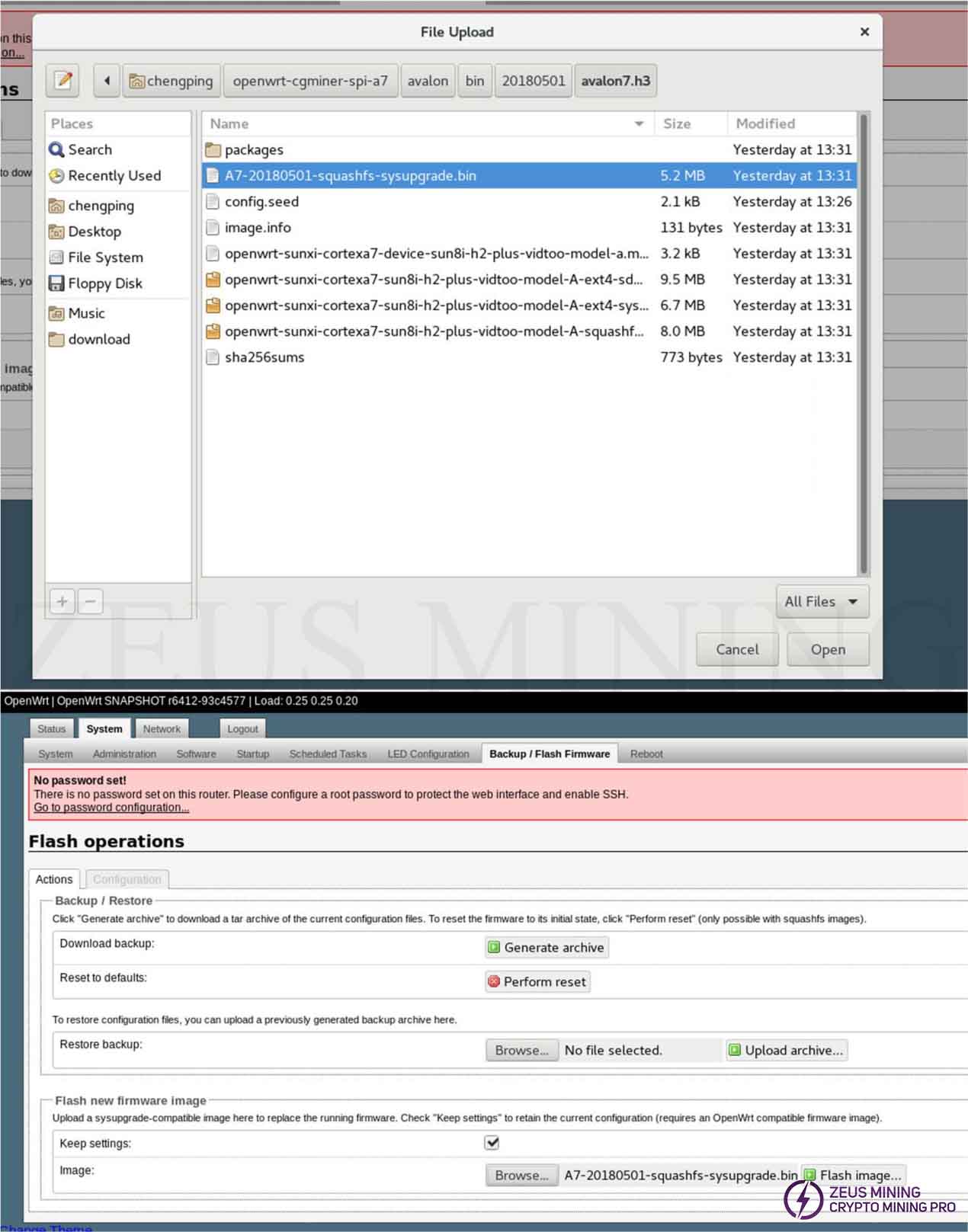Toggle the Keep settings checkbox
Viewport: 968px width, 1232px height.
pyautogui.click(x=492, y=1142)
